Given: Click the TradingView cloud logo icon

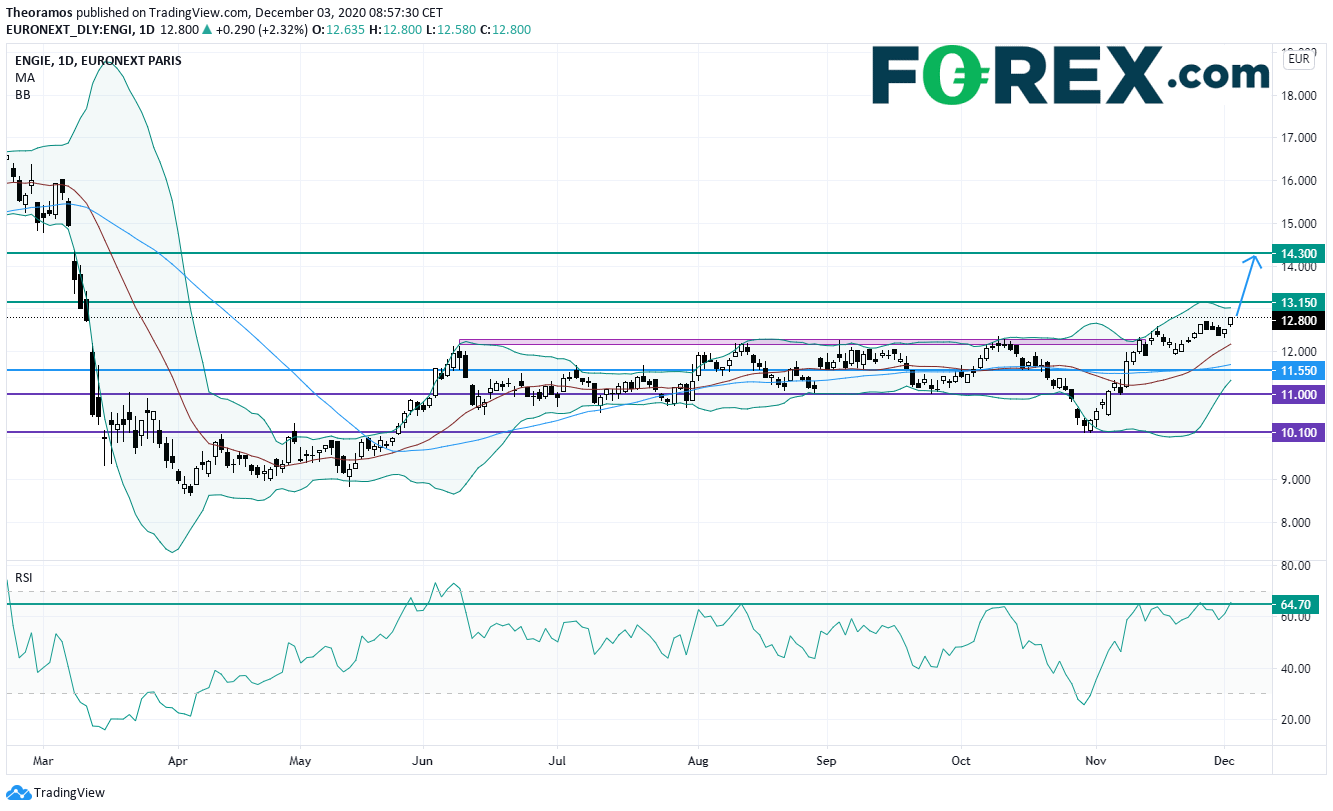Looking at the screenshot, I should (x=18, y=793).
